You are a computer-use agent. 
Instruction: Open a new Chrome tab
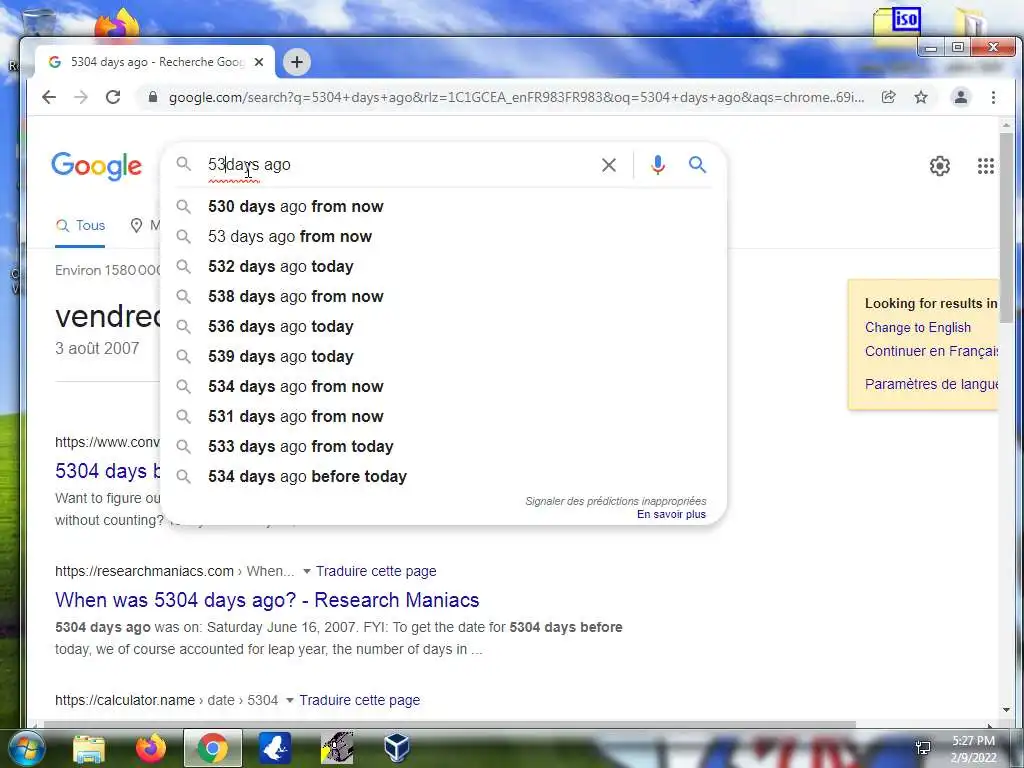297,62
